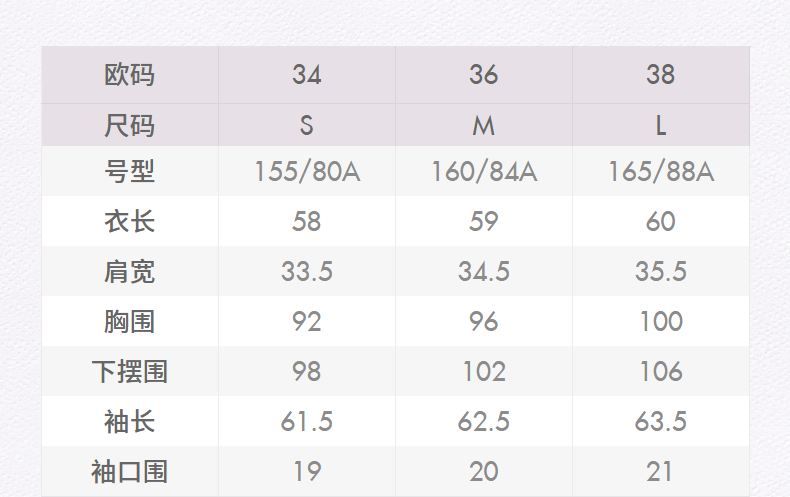Viewport: 790px width, 497px height.
Task: Select the 胸围 row header
Action: [130, 322]
